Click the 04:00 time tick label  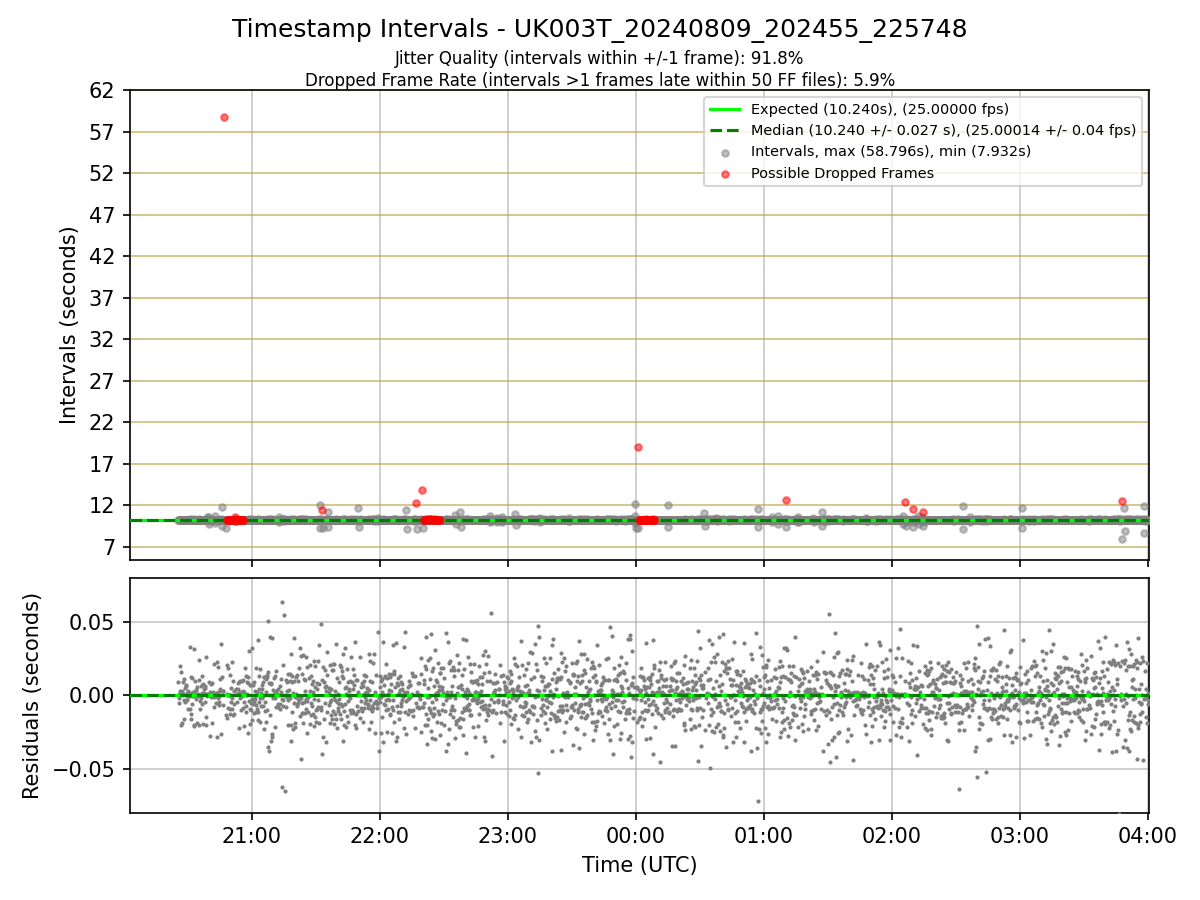tap(1147, 834)
